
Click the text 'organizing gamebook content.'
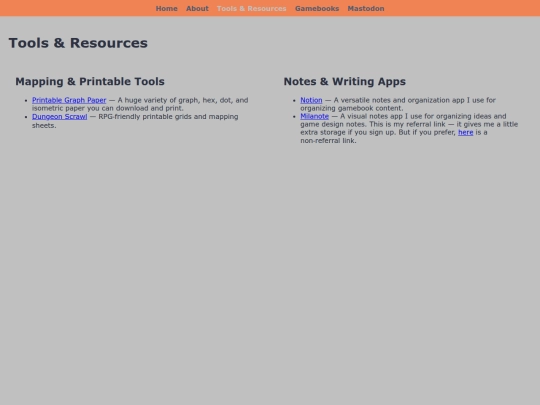[x=352, y=108]
